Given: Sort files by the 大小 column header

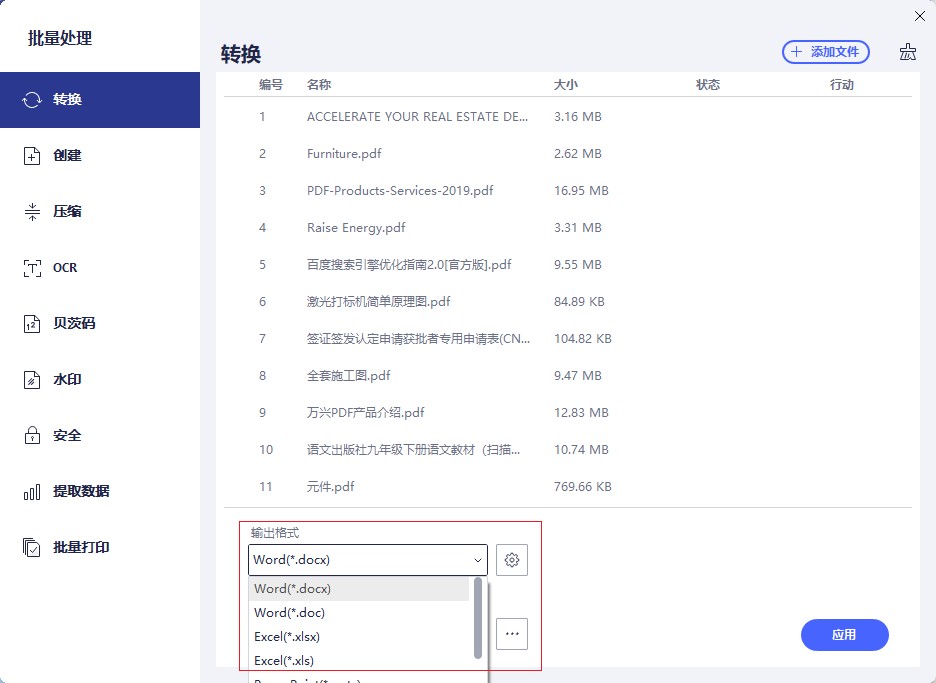Looking at the screenshot, I should [x=567, y=84].
